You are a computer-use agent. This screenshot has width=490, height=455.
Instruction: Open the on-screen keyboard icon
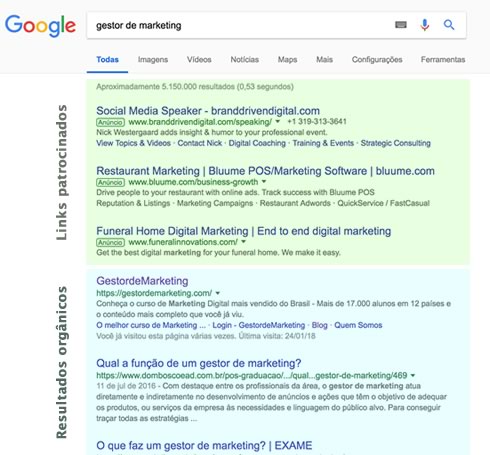tap(401, 25)
